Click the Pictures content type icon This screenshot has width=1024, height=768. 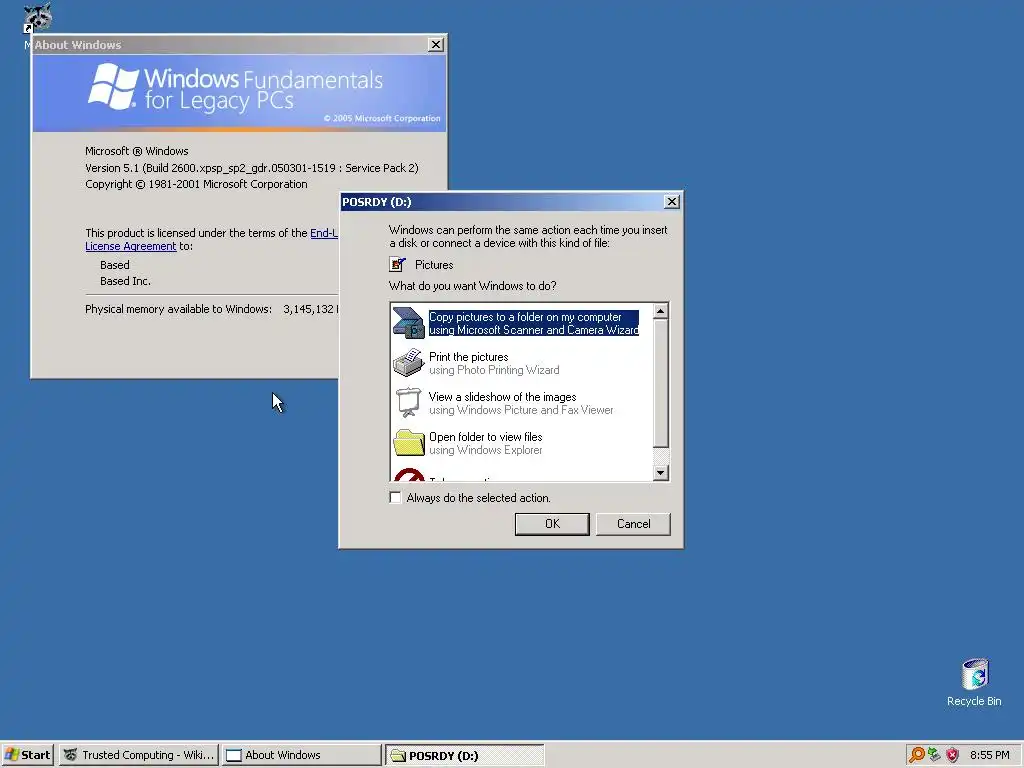pyautogui.click(x=397, y=264)
